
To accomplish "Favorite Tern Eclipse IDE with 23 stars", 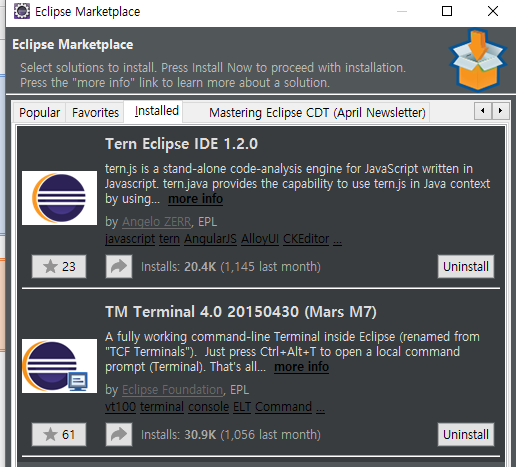I will tap(59, 267).
